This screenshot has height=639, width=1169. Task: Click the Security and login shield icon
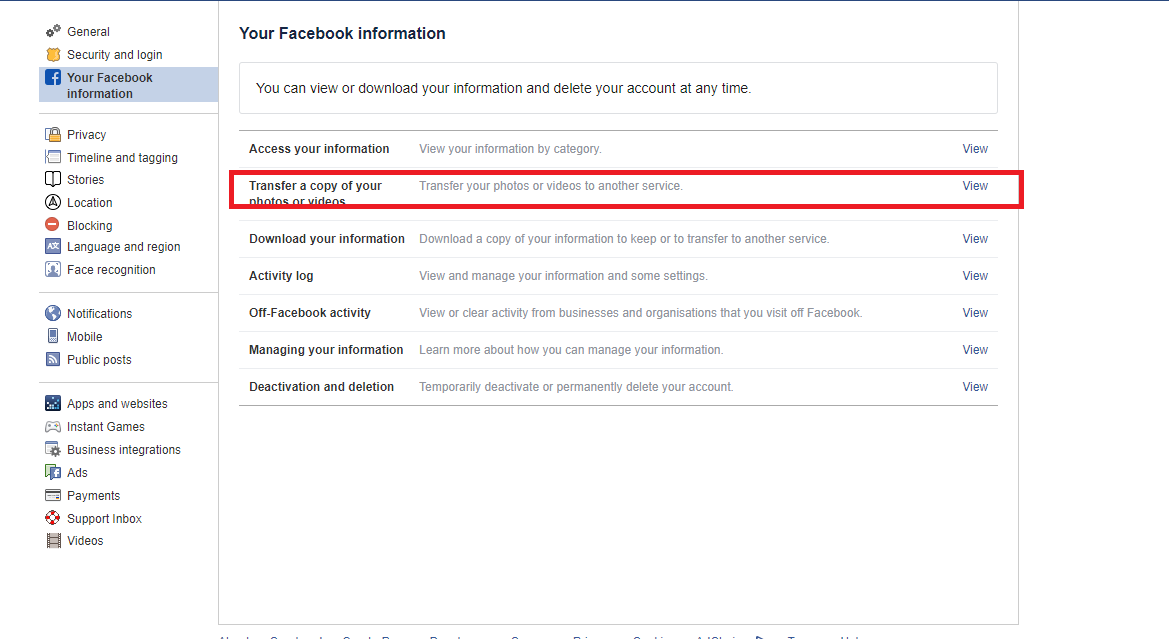(53, 55)
